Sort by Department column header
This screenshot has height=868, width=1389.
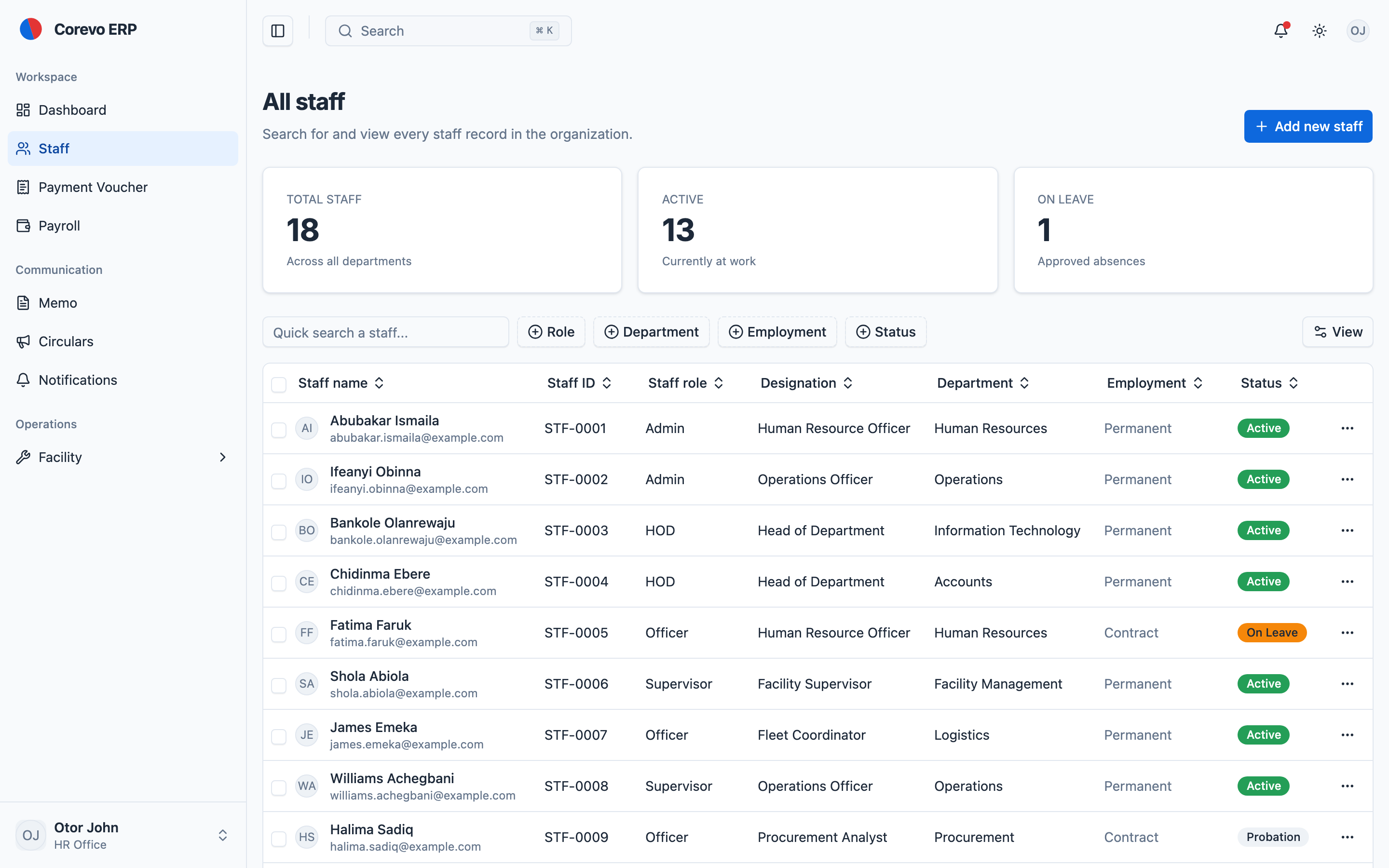coord(983,383)
